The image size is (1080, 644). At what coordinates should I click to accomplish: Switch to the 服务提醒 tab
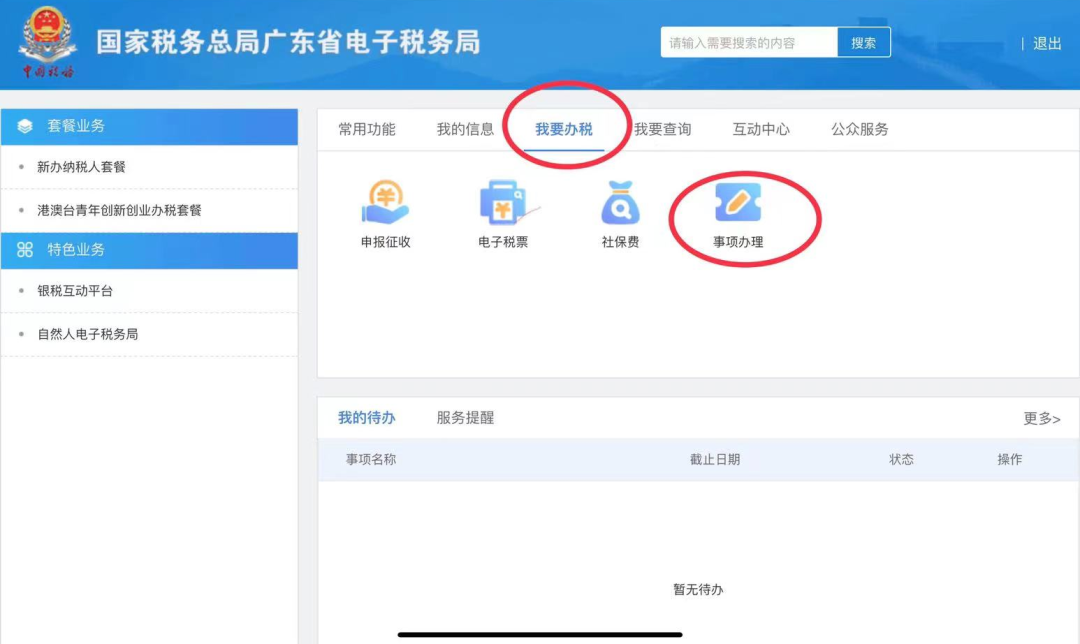tap(465, 418)
